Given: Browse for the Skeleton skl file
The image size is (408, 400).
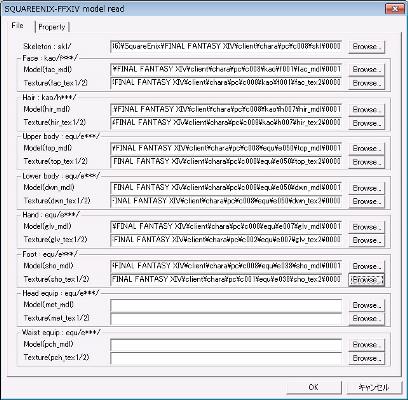Looking at the screenshot, I should coord(366,46).
